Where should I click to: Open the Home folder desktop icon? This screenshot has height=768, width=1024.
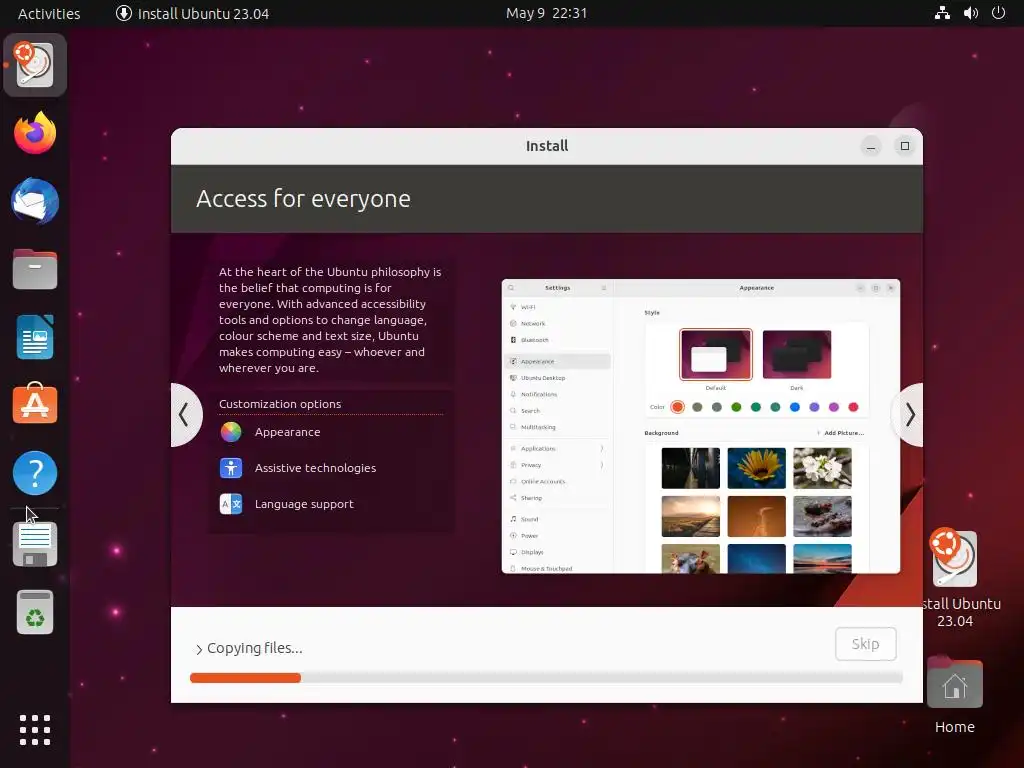coord(955,682)
